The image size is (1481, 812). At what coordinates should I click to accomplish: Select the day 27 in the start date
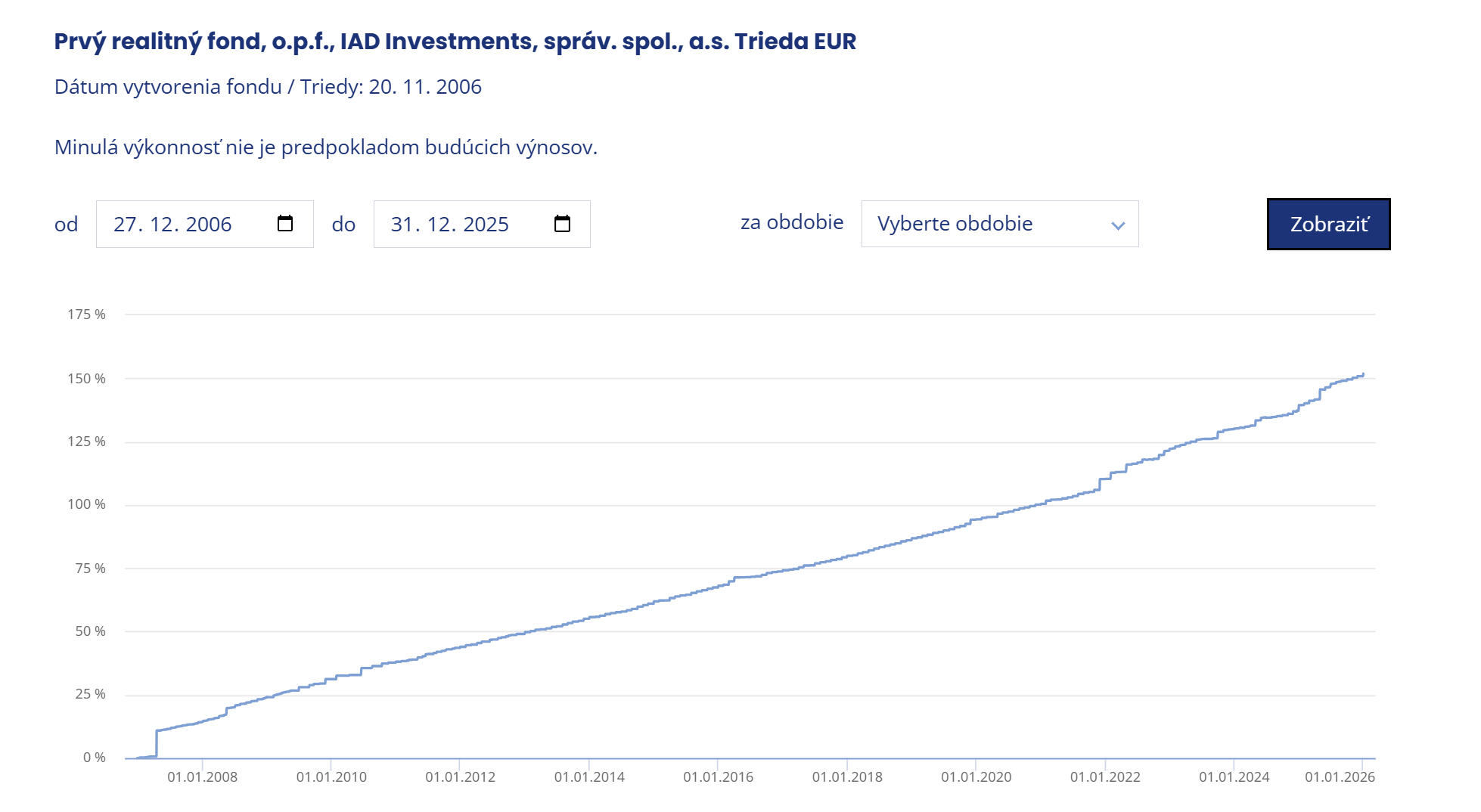click(126, 225)
